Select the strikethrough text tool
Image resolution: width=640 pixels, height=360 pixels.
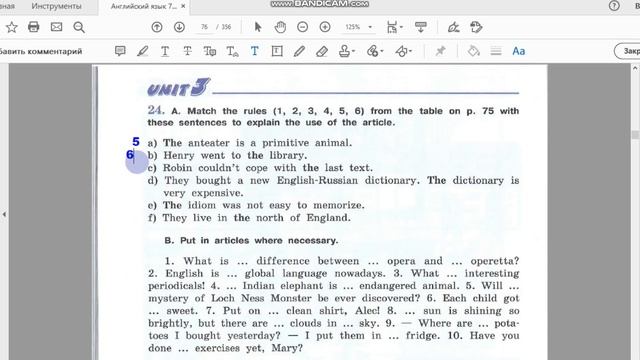point(187,51)
